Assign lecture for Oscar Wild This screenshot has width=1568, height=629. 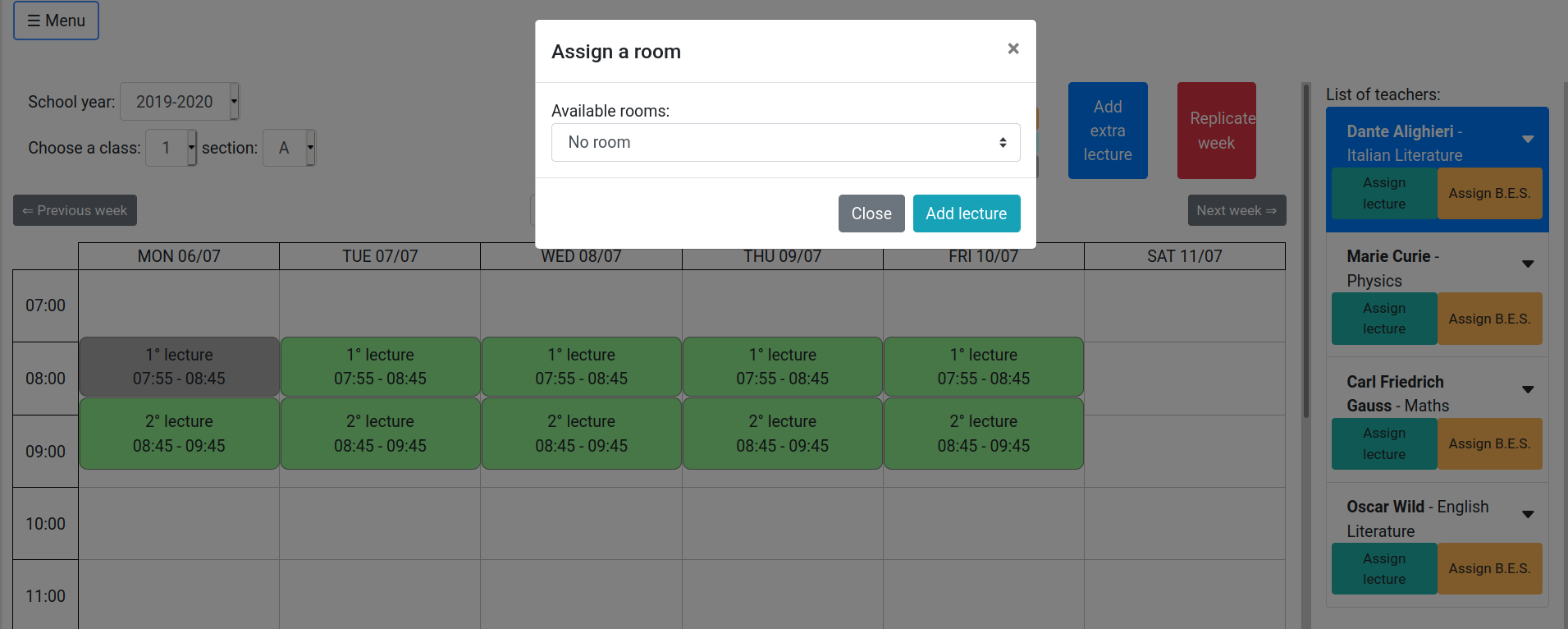point(1384,568)
